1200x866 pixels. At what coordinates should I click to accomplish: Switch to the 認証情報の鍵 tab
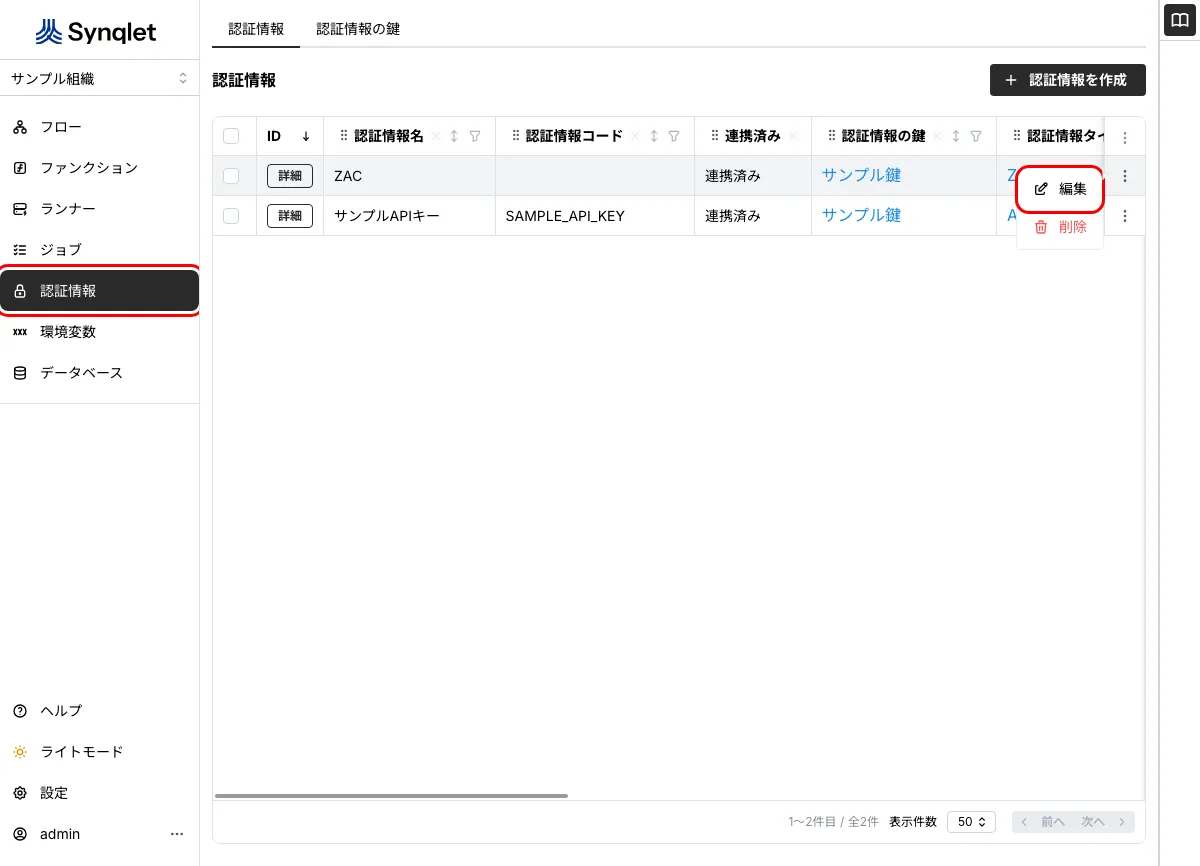358,29
